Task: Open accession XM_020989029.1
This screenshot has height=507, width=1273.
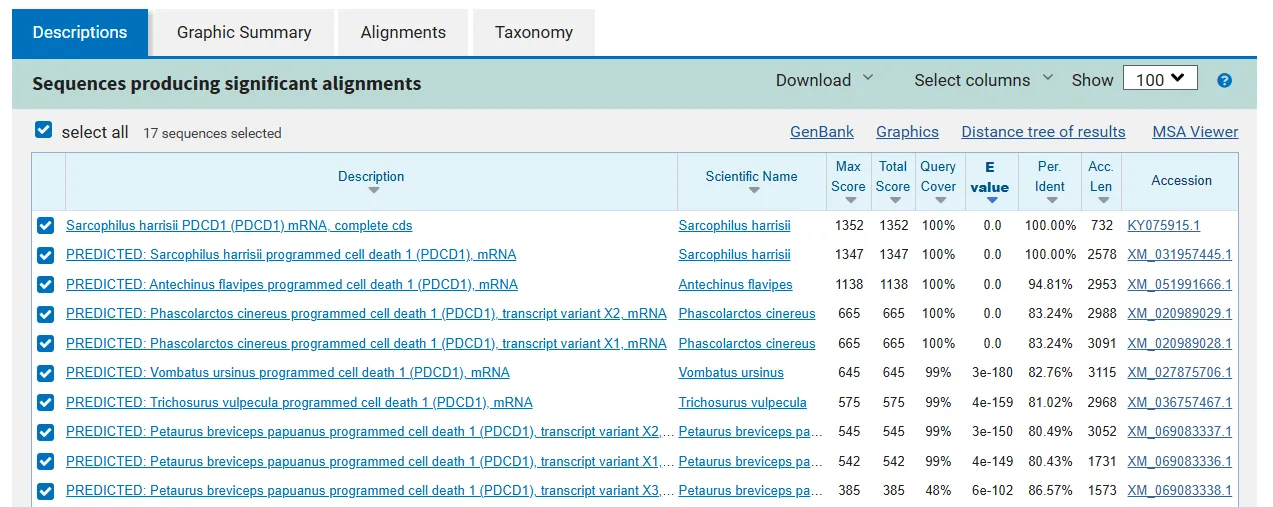Action: tap(1179, 314)
